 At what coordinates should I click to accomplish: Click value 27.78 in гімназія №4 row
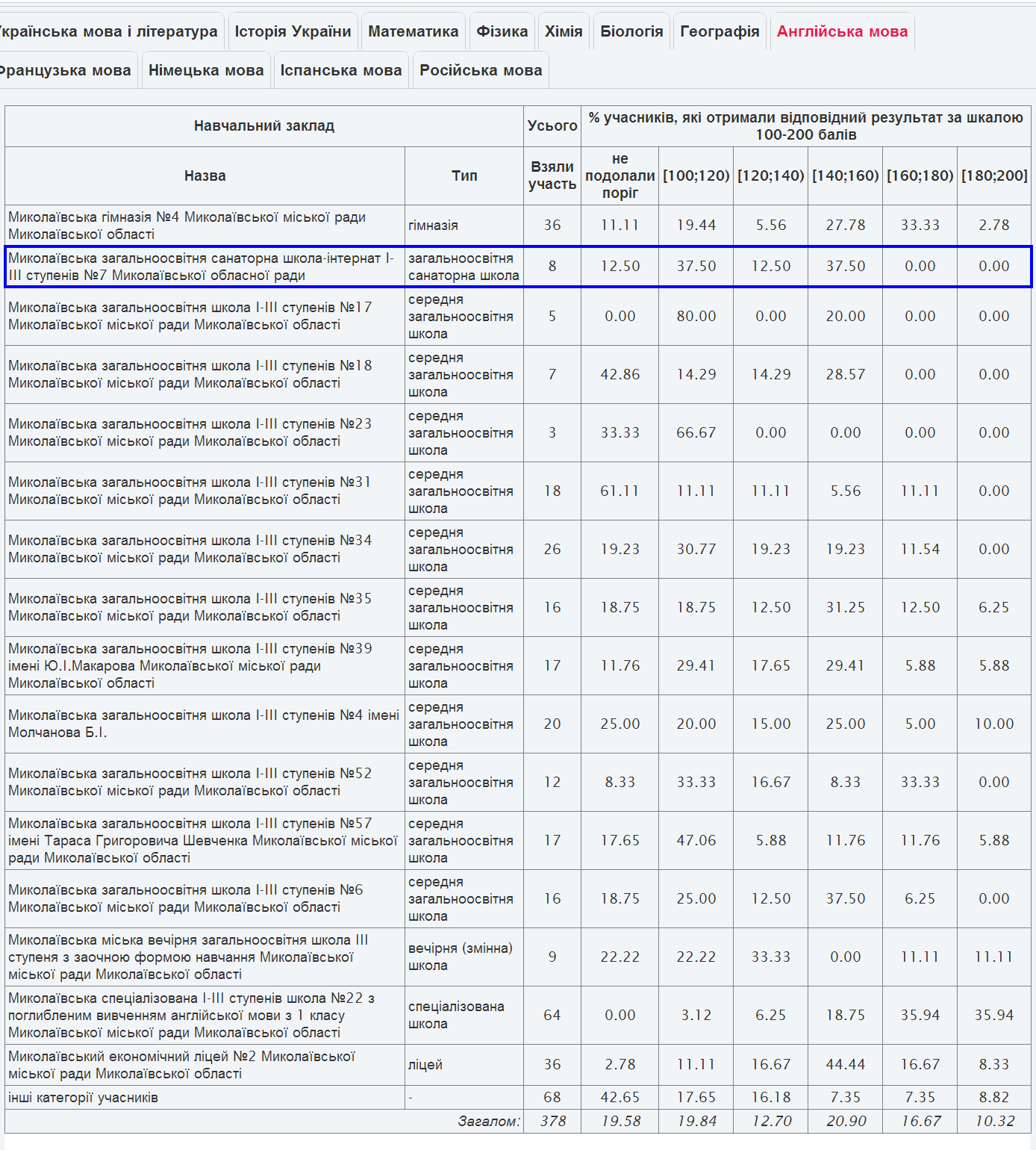846,226
